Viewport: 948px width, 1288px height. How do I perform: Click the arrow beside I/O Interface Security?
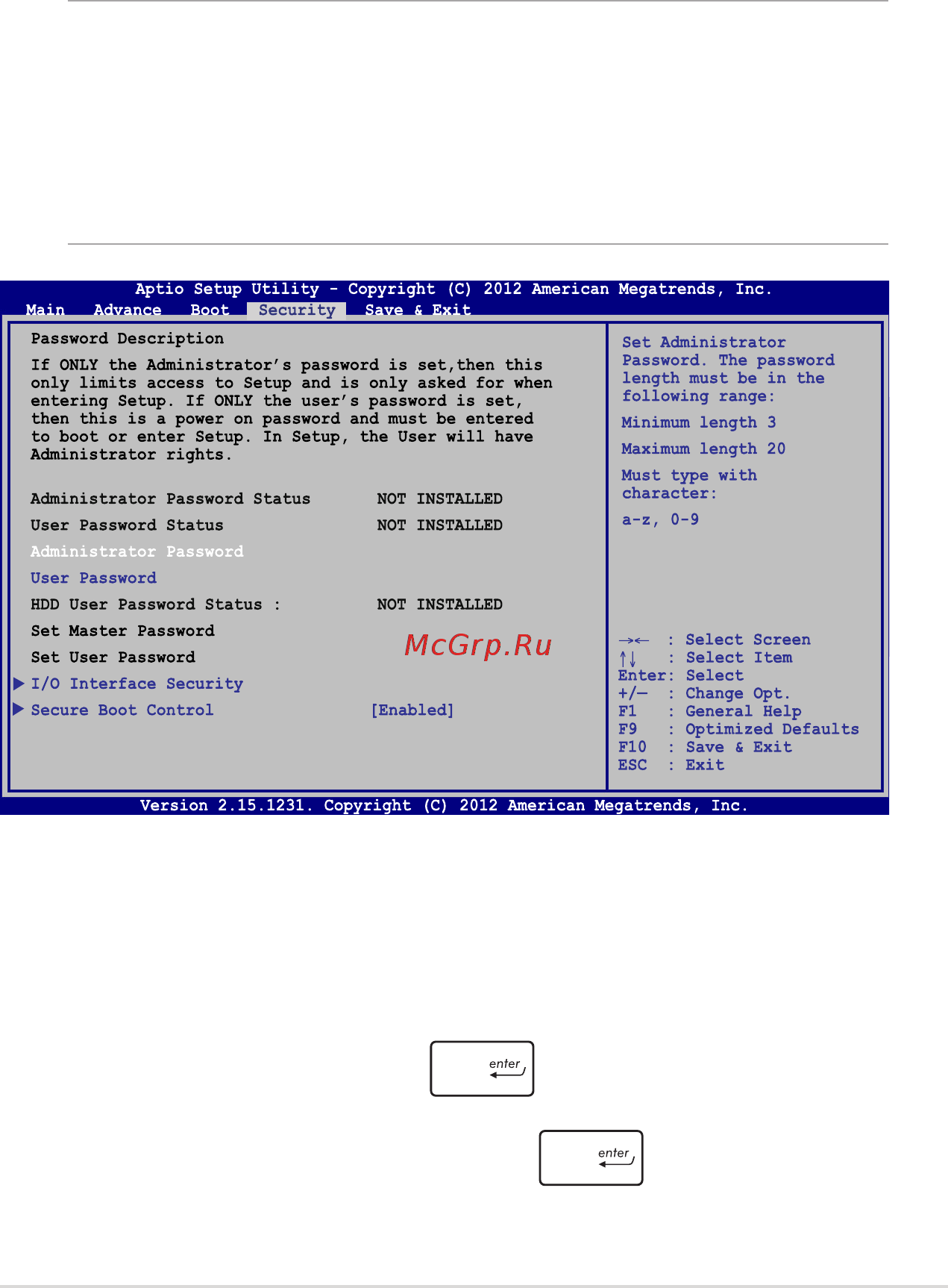19,684
